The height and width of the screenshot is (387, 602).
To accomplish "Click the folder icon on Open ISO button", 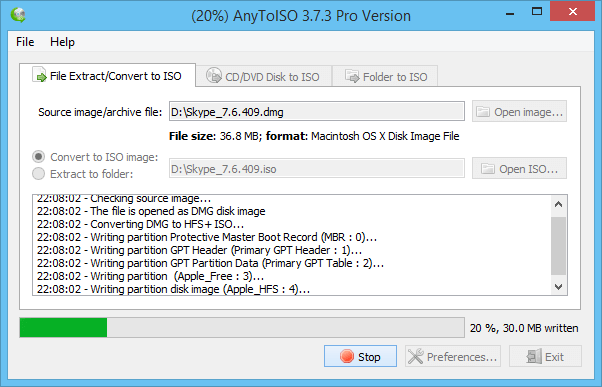I will 488,169.
